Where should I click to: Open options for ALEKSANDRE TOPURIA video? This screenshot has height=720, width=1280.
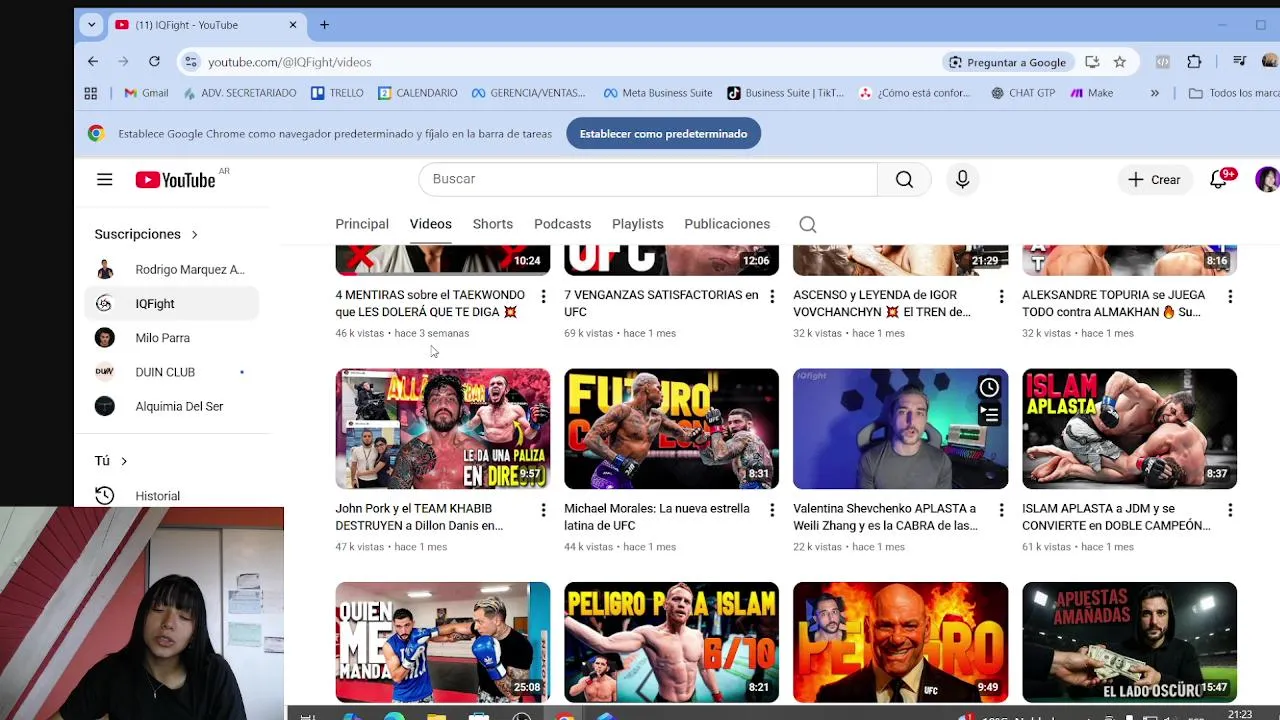coord(1230,297)
